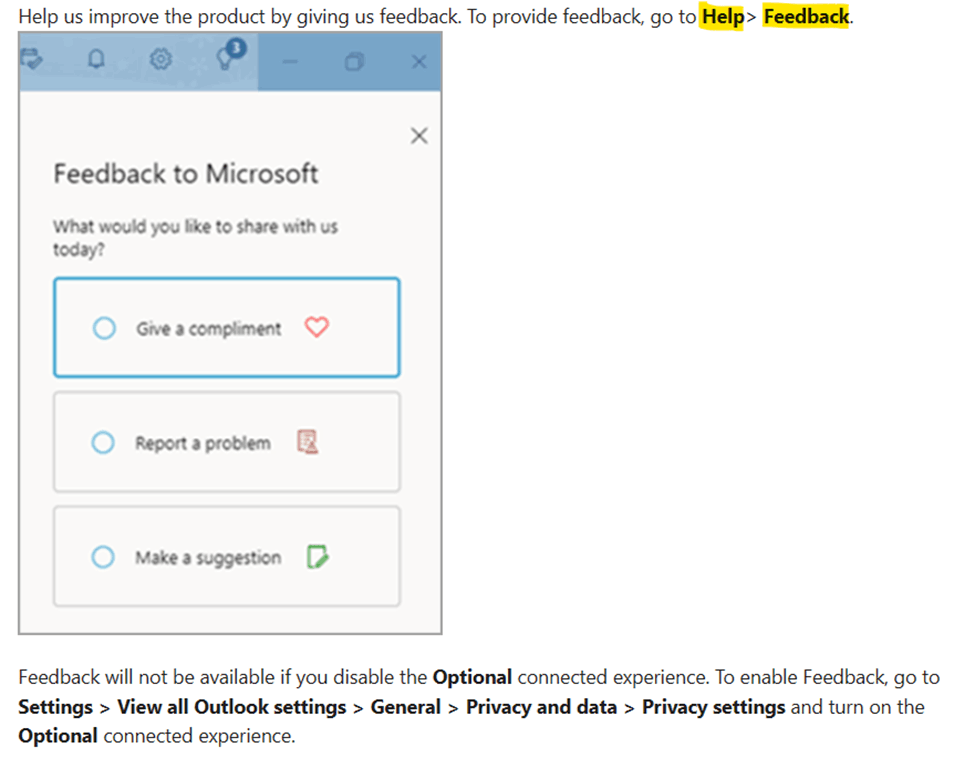Open notifications via the bell icon

click(x=95, y=60)
